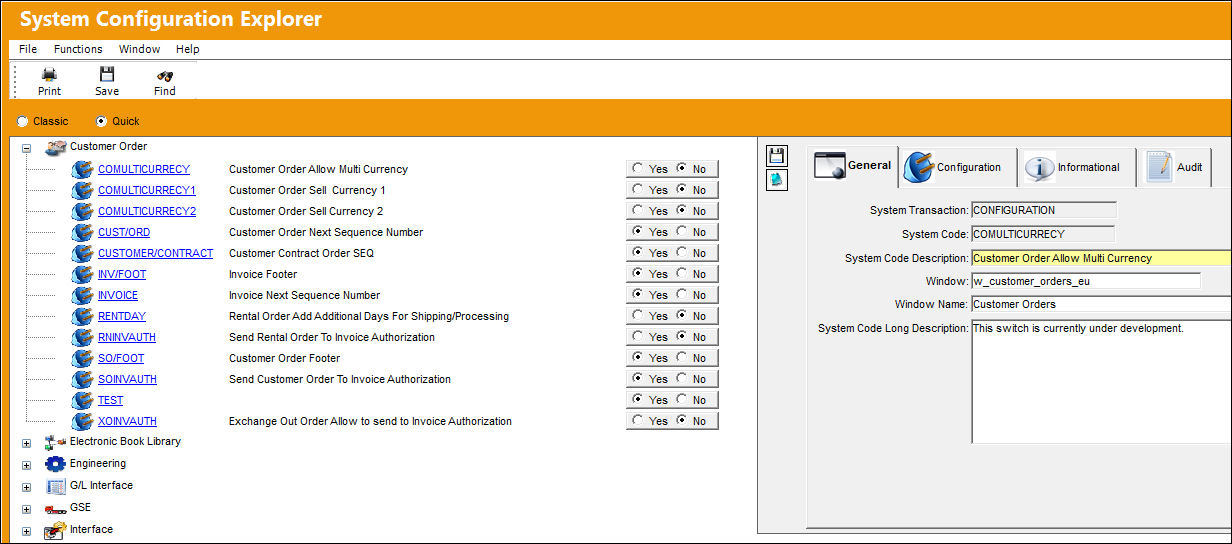Expand the GSE tree node
Screen dimensions: 1232x544
[27, 509]
